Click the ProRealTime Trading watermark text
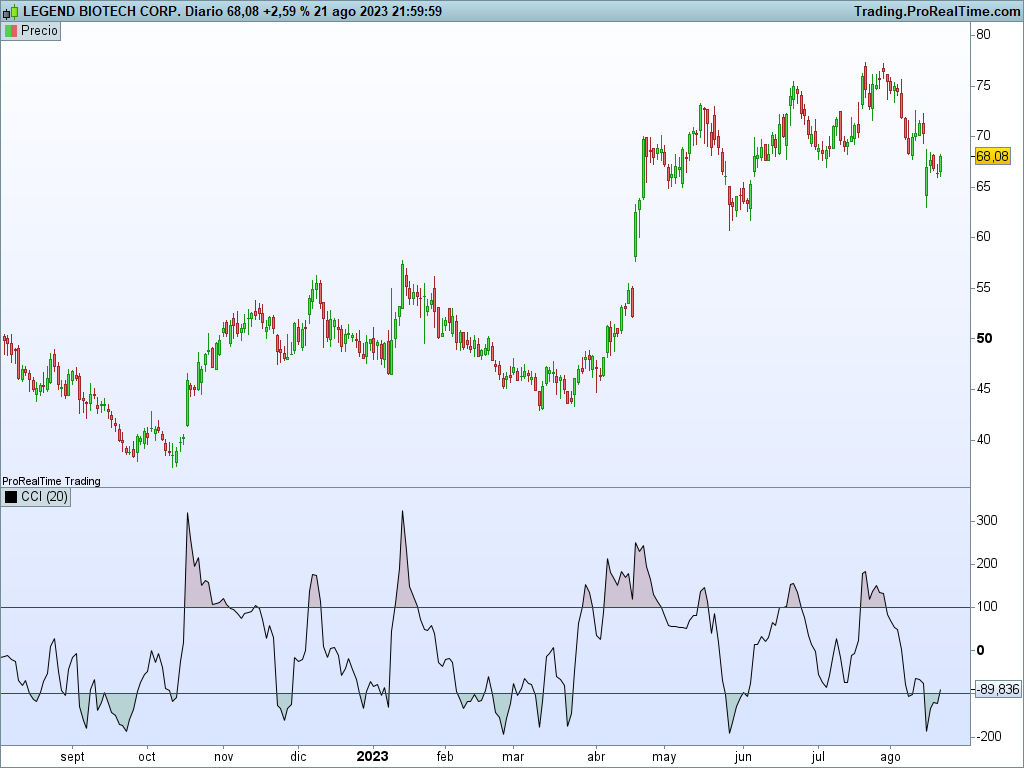 pyautogui.click(x=52, y=481)
